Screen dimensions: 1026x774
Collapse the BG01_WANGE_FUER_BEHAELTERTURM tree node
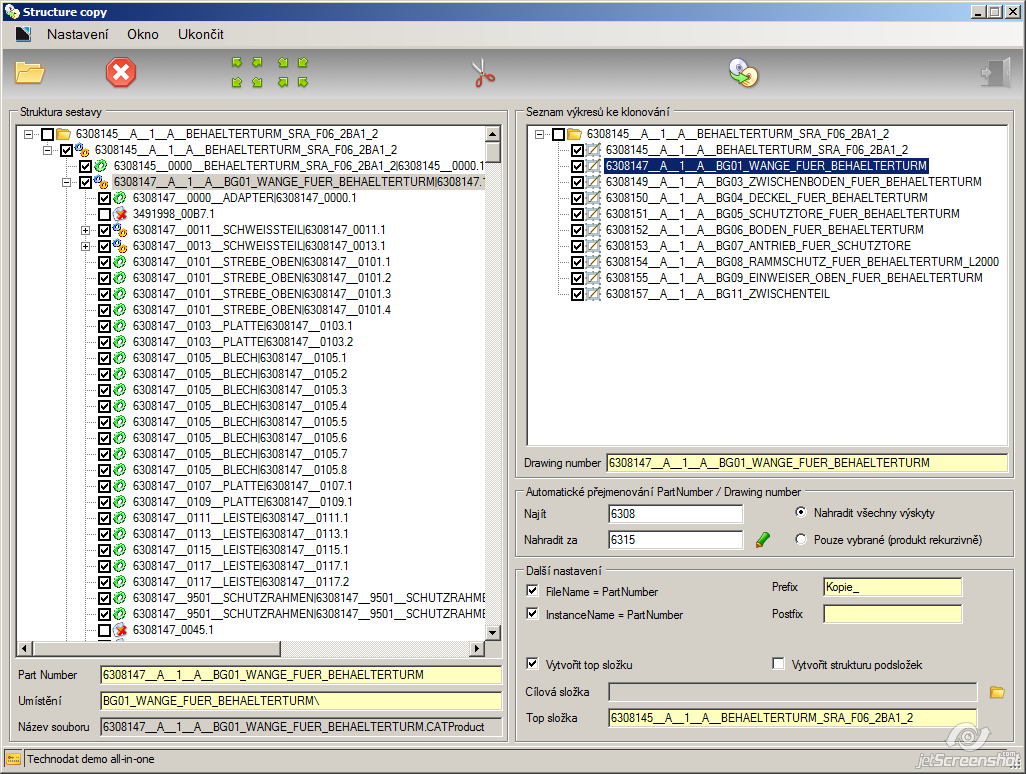tap(66, 183)
